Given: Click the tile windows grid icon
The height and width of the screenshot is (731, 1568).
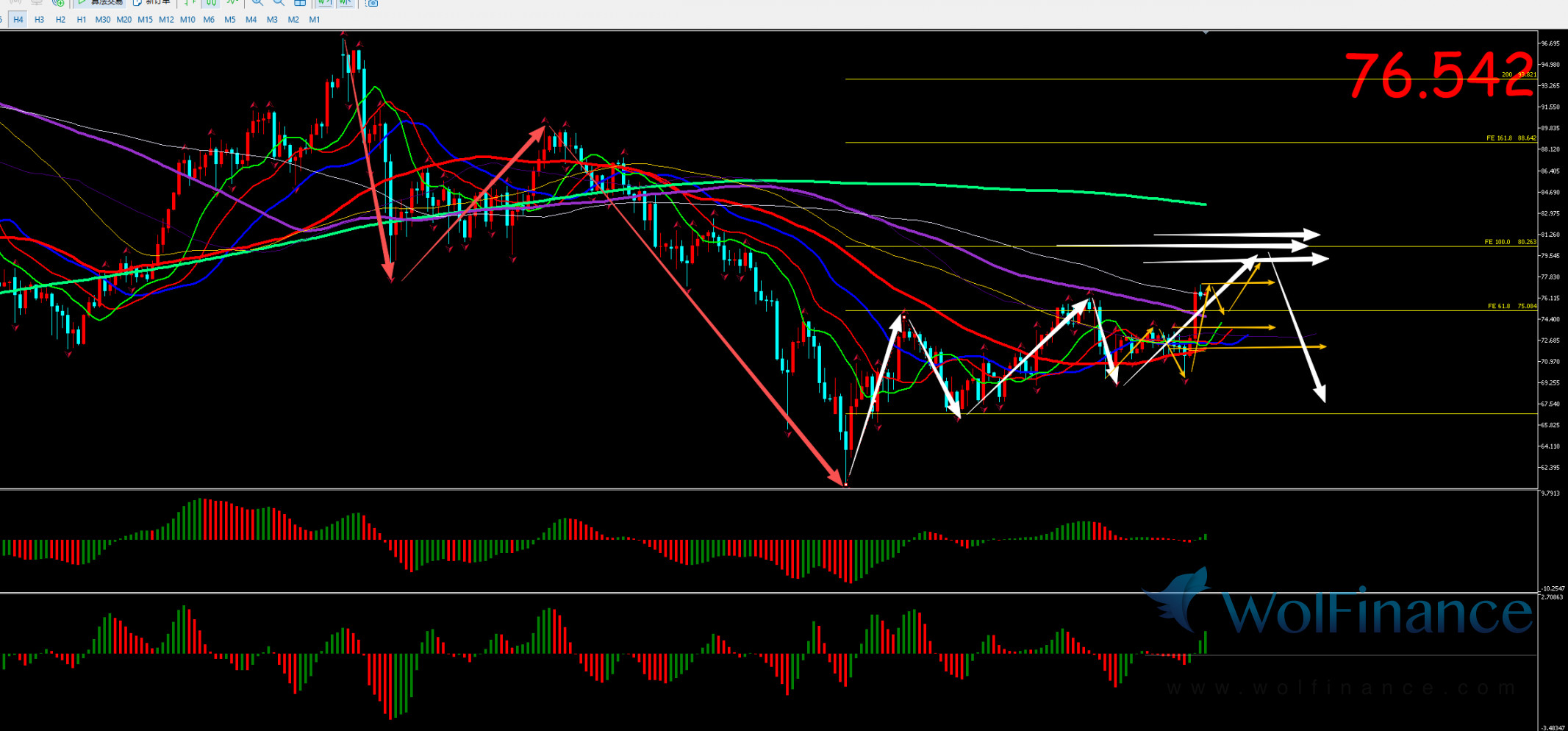Looking at the screenshot, I should click(x=300, y=3).
